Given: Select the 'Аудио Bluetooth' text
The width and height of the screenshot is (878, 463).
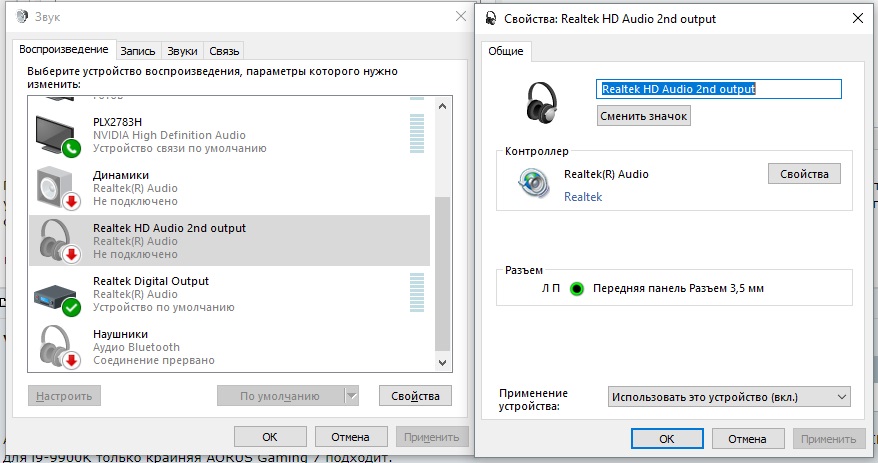Looking at the screenshot, I should 136,347.
